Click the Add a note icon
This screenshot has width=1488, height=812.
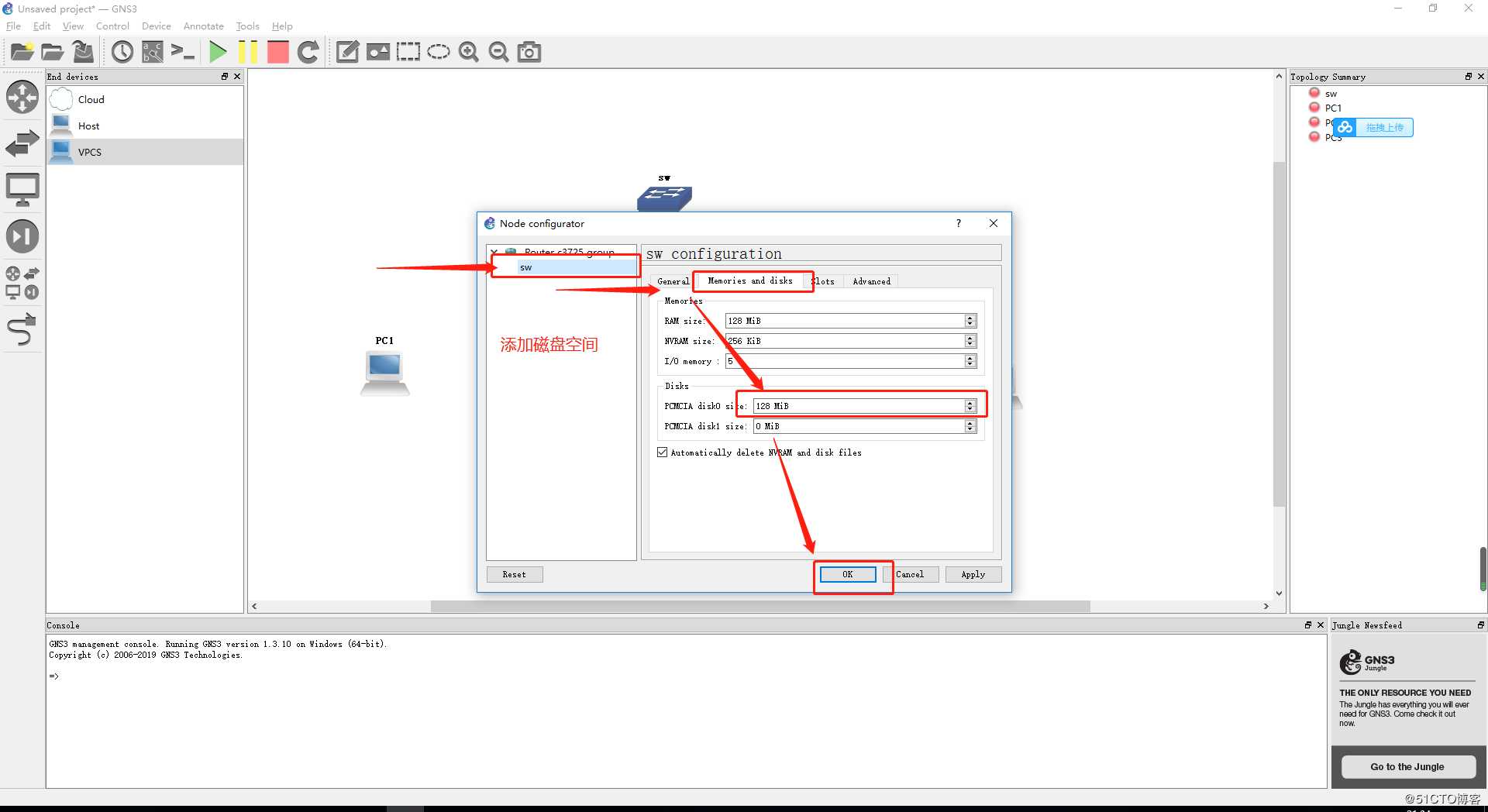click(x=346, y=52)
